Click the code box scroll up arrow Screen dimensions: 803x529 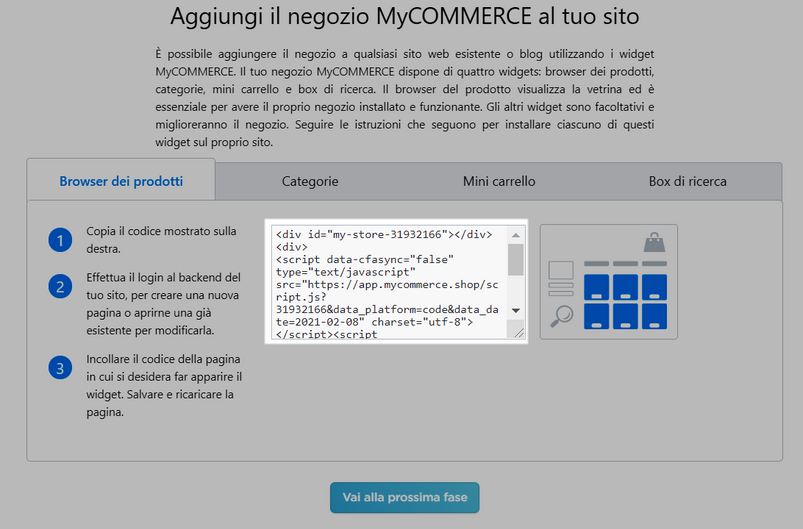click(516, 235)
